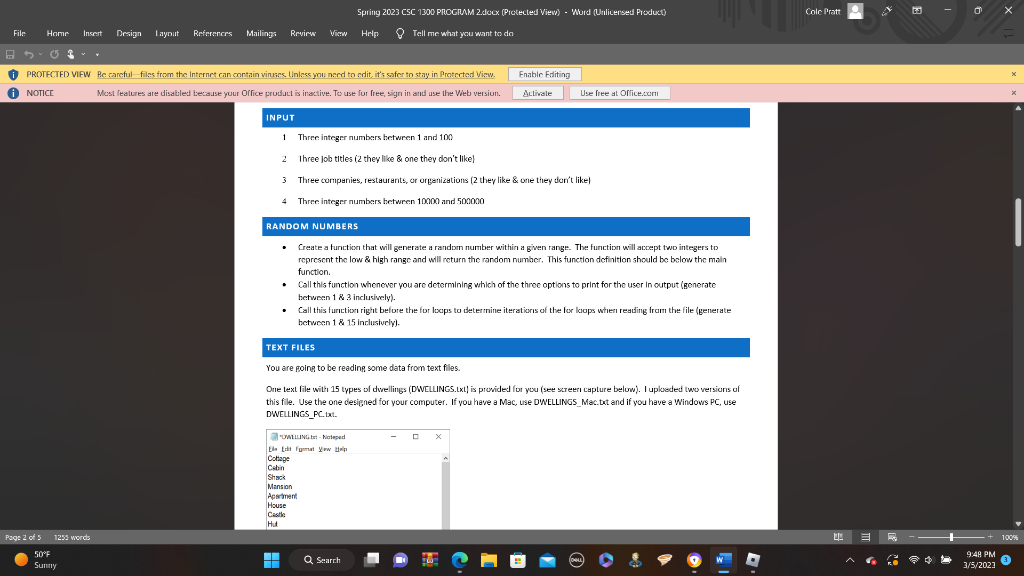This screenshot has width=1024, height=576.
Task: Switch to the Insert ribbon tab
Action: click(92, 33)
